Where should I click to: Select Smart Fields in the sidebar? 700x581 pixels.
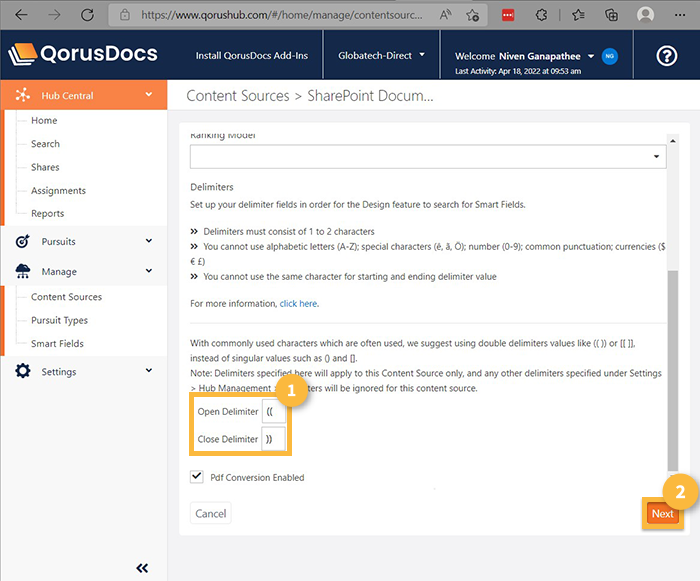pos(57,344)
